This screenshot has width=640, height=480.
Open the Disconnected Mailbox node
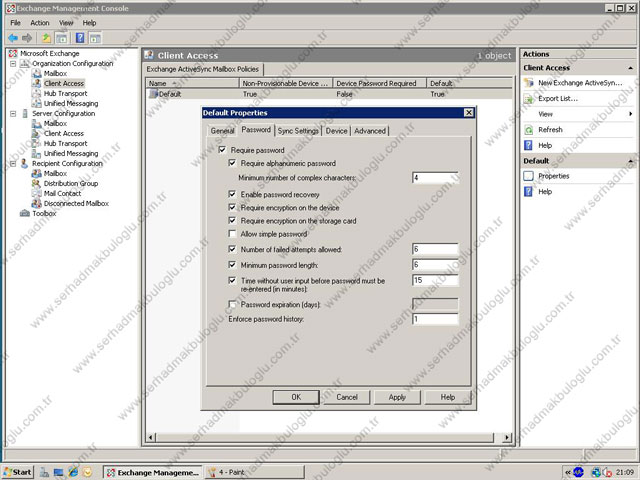pyautogui.click(x=76, y=203)
